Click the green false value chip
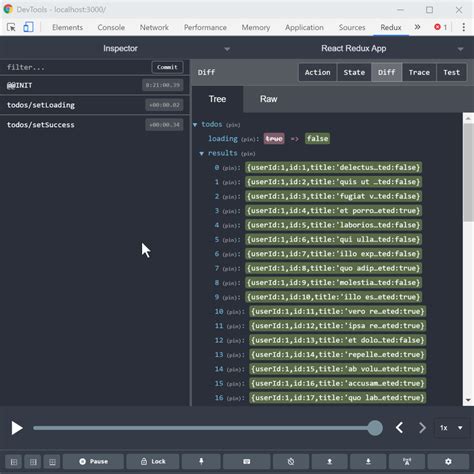The width and height of the screenshot is (474, 474). (x=317, y=138)
